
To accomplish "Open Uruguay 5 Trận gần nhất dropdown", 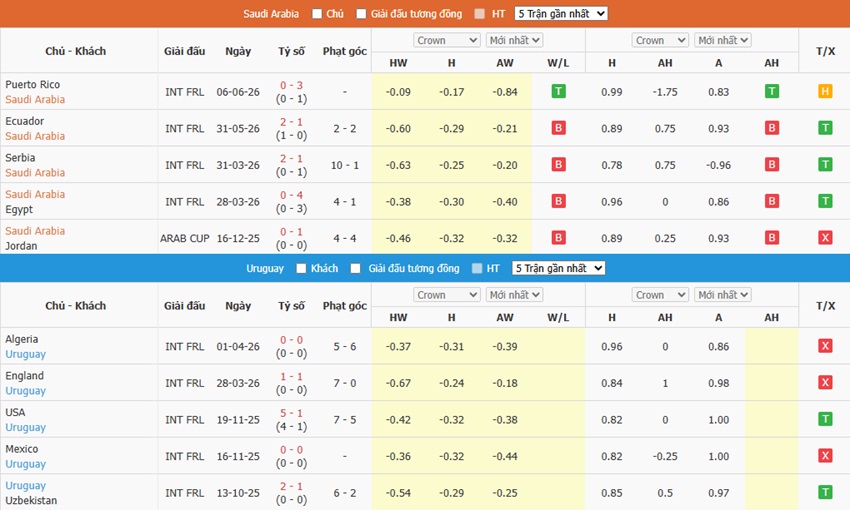I will click(x=558, y=268).
